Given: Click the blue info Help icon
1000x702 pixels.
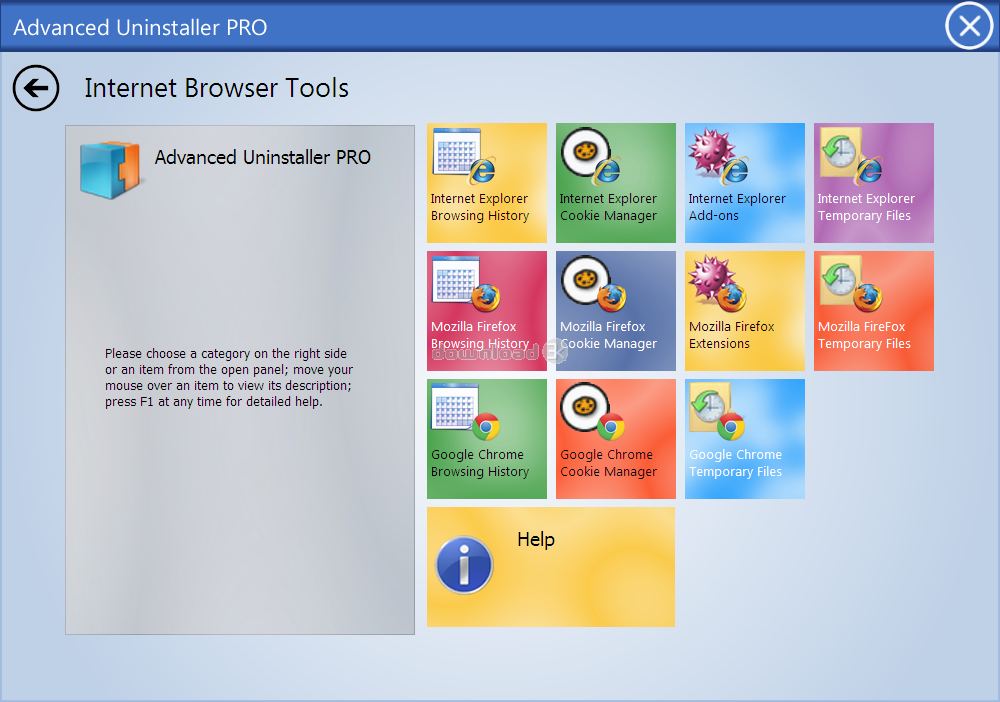Looking at the screenshot, I should point(464,565).
